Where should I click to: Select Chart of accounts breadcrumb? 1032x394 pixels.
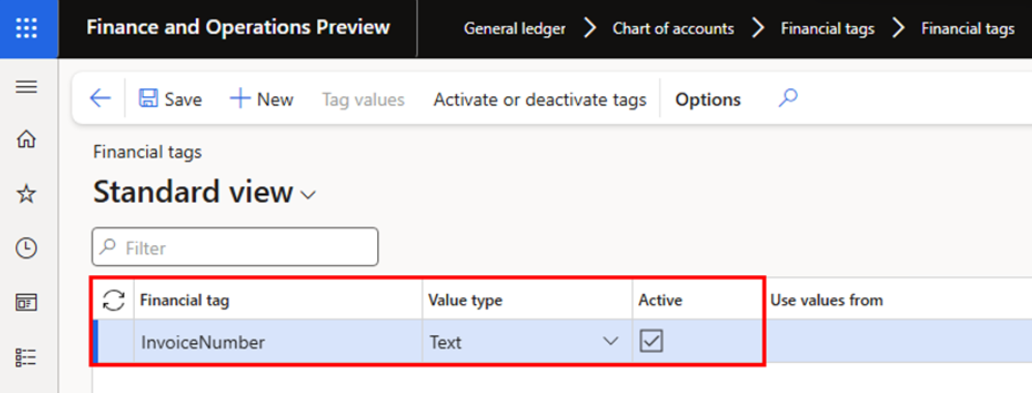tap(673, 29)
